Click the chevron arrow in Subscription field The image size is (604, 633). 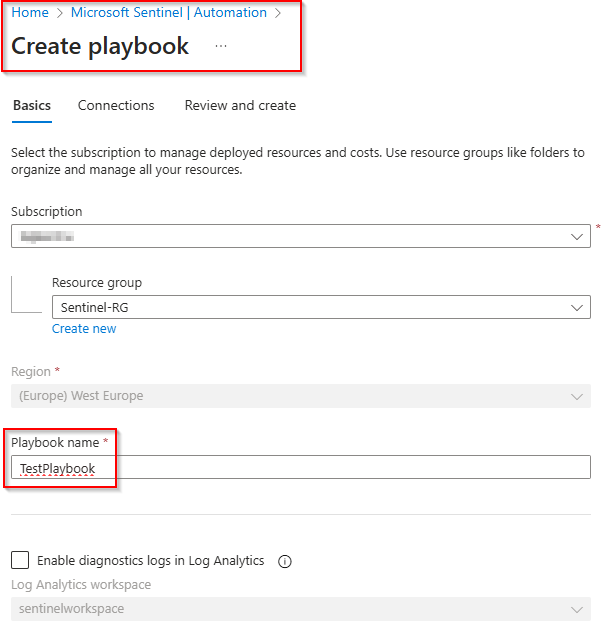[577, 236]
